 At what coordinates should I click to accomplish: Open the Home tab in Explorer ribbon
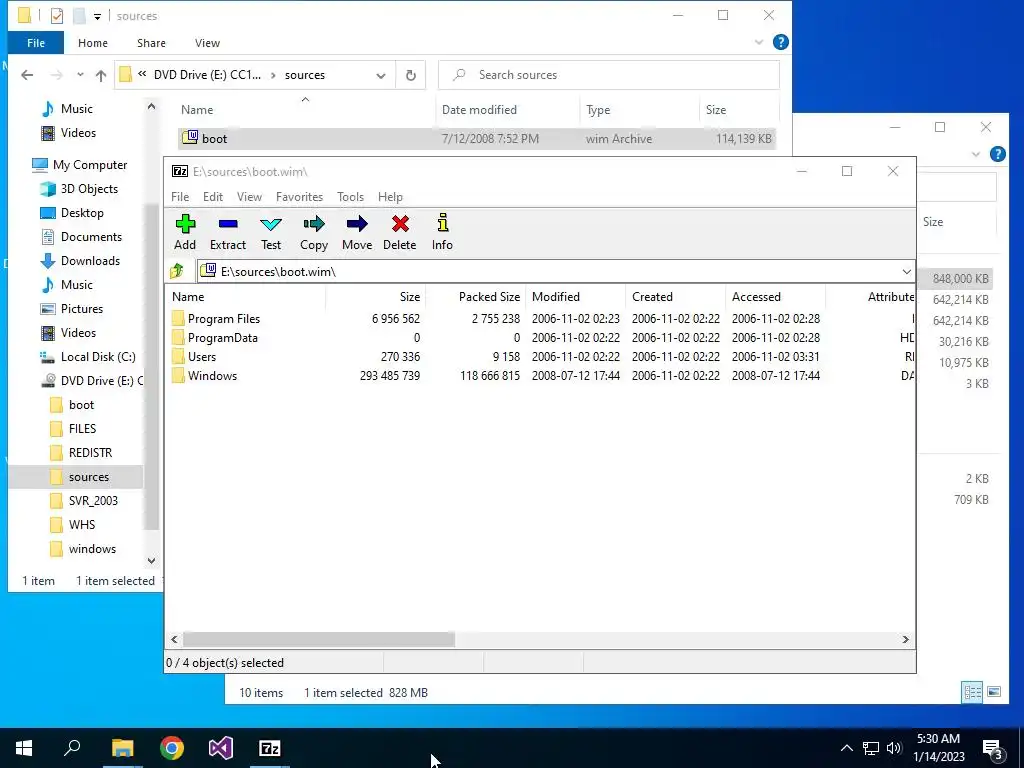click(x=93, y=43)
